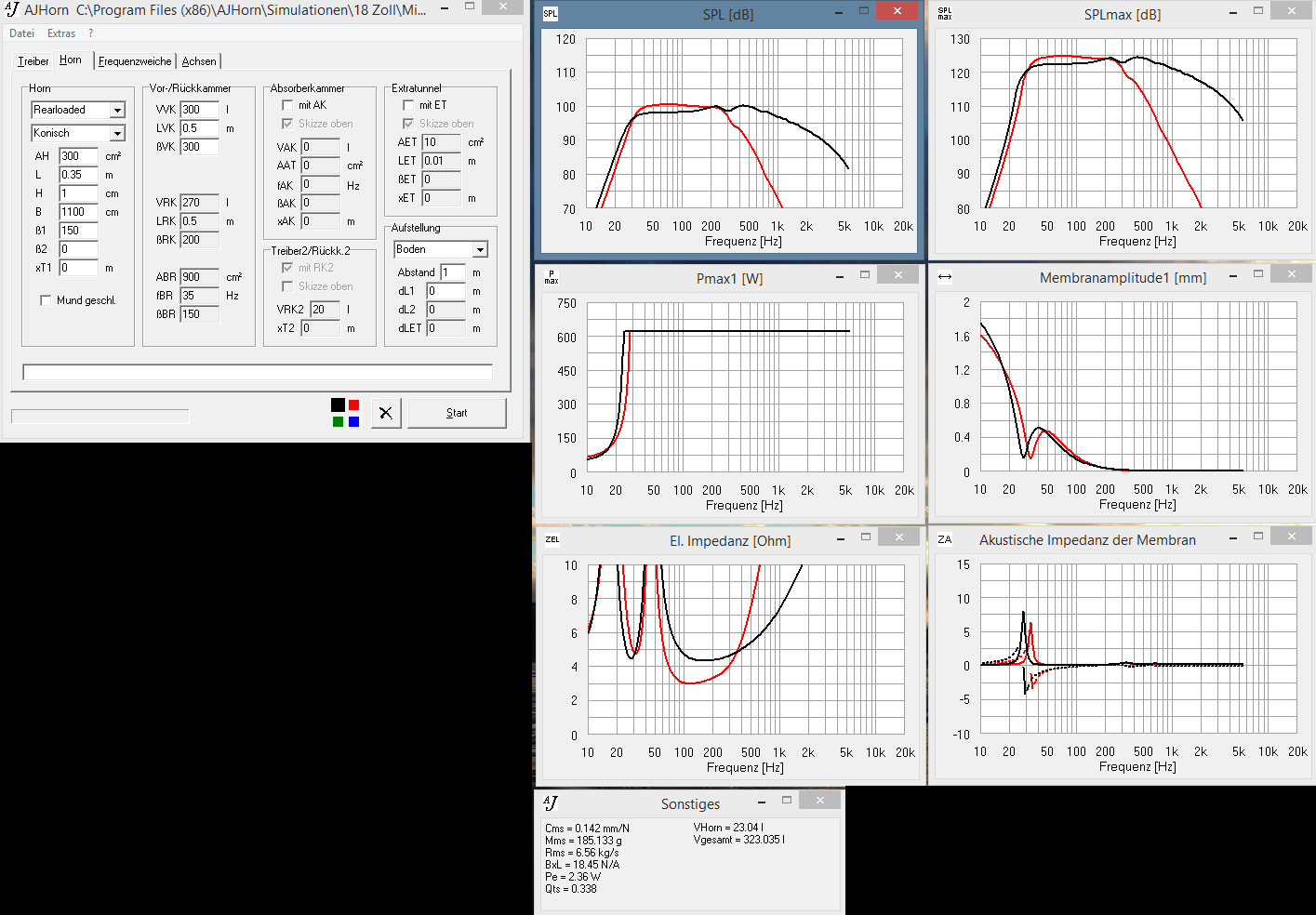Select the red curve color swatch
1316x915 pixels.
(x=353, y=404)
